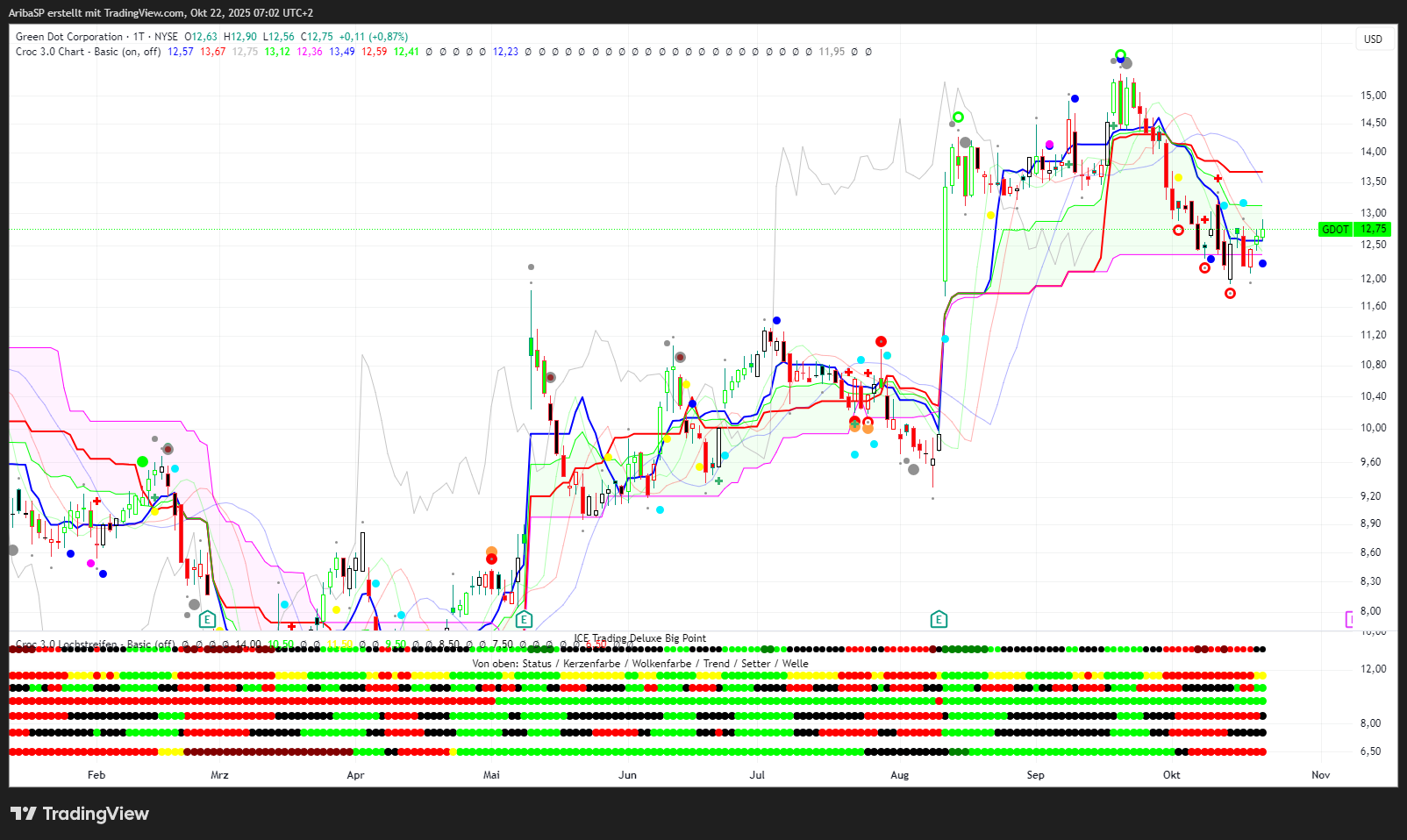
Task: Open the earnings 'E' marker in May
Action: pos(524,620)
